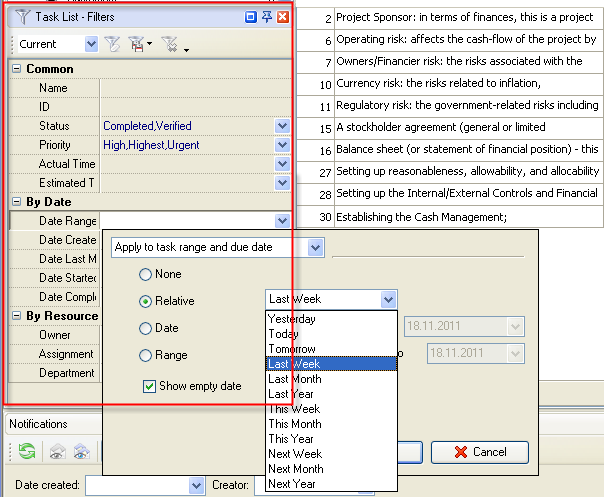Select the Range radio button
Screen dimensions: 604x497
[x=146, y=355]
